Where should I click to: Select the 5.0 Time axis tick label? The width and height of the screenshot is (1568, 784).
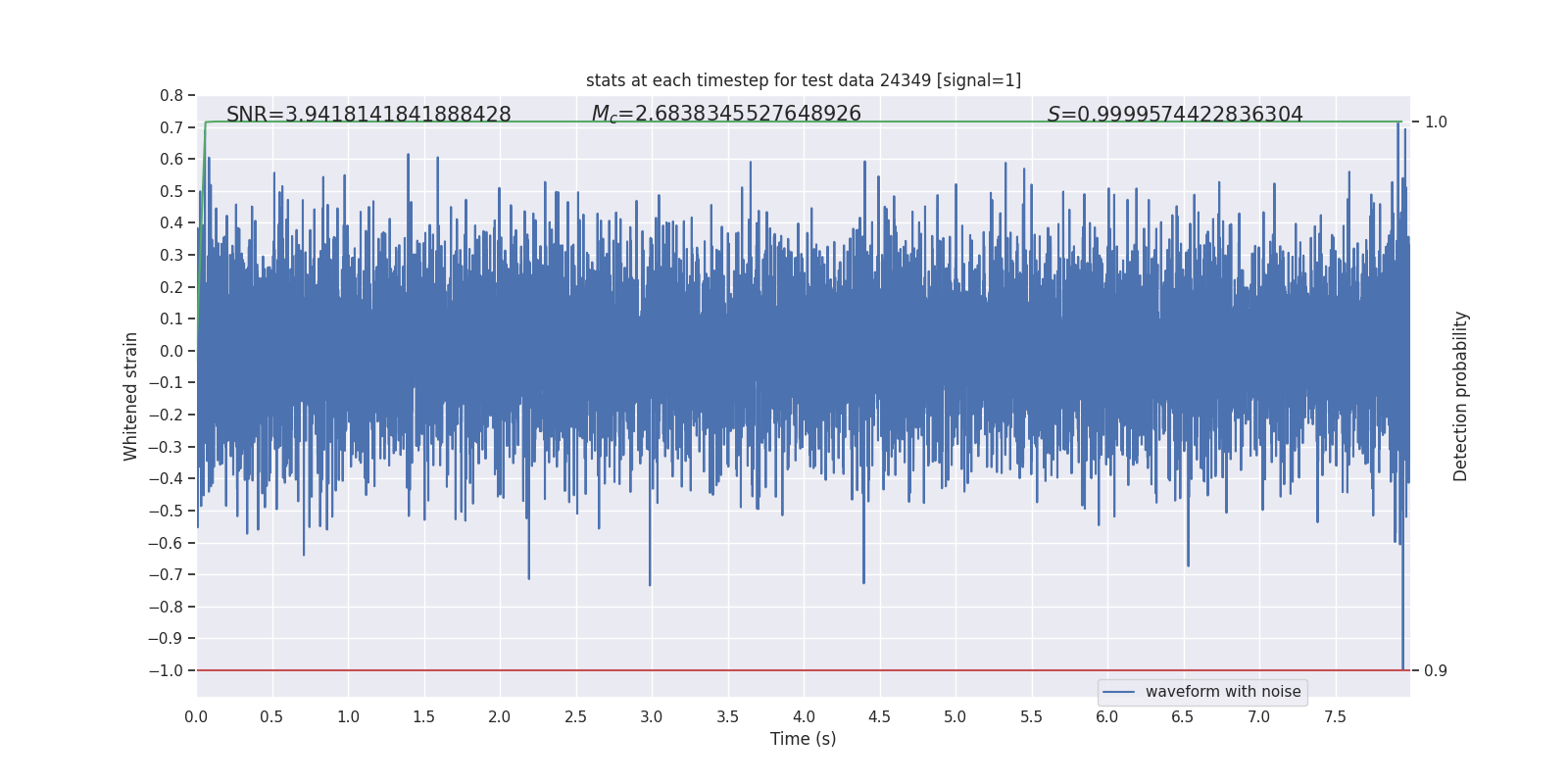pos(955,716)
